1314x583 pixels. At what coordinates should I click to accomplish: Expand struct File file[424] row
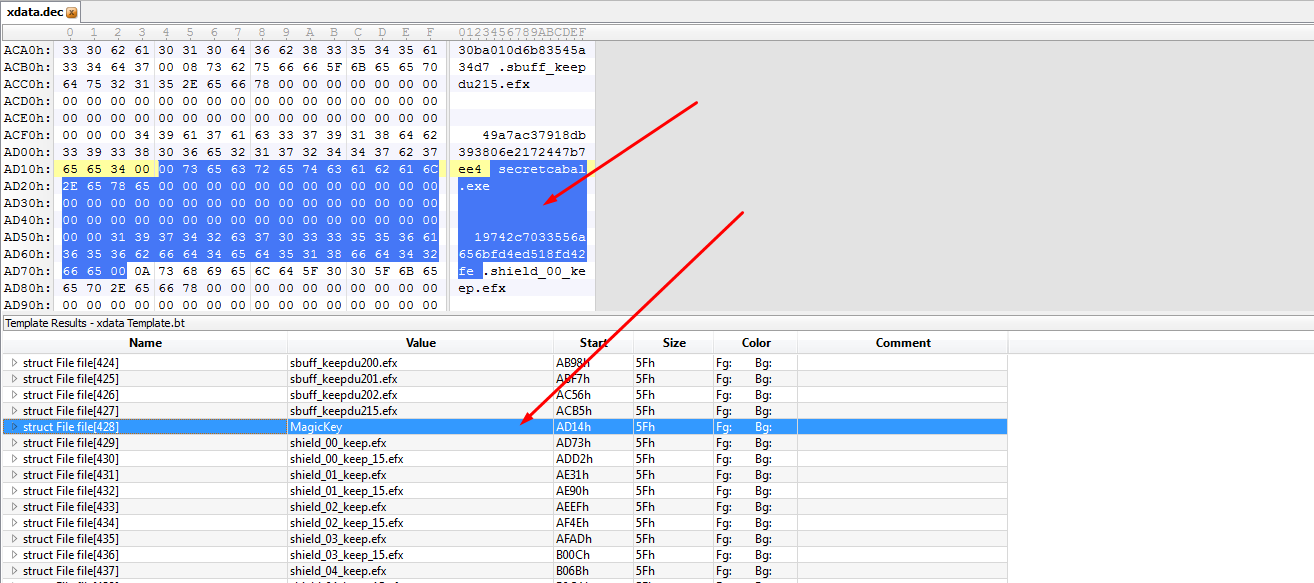click(14, 363)
